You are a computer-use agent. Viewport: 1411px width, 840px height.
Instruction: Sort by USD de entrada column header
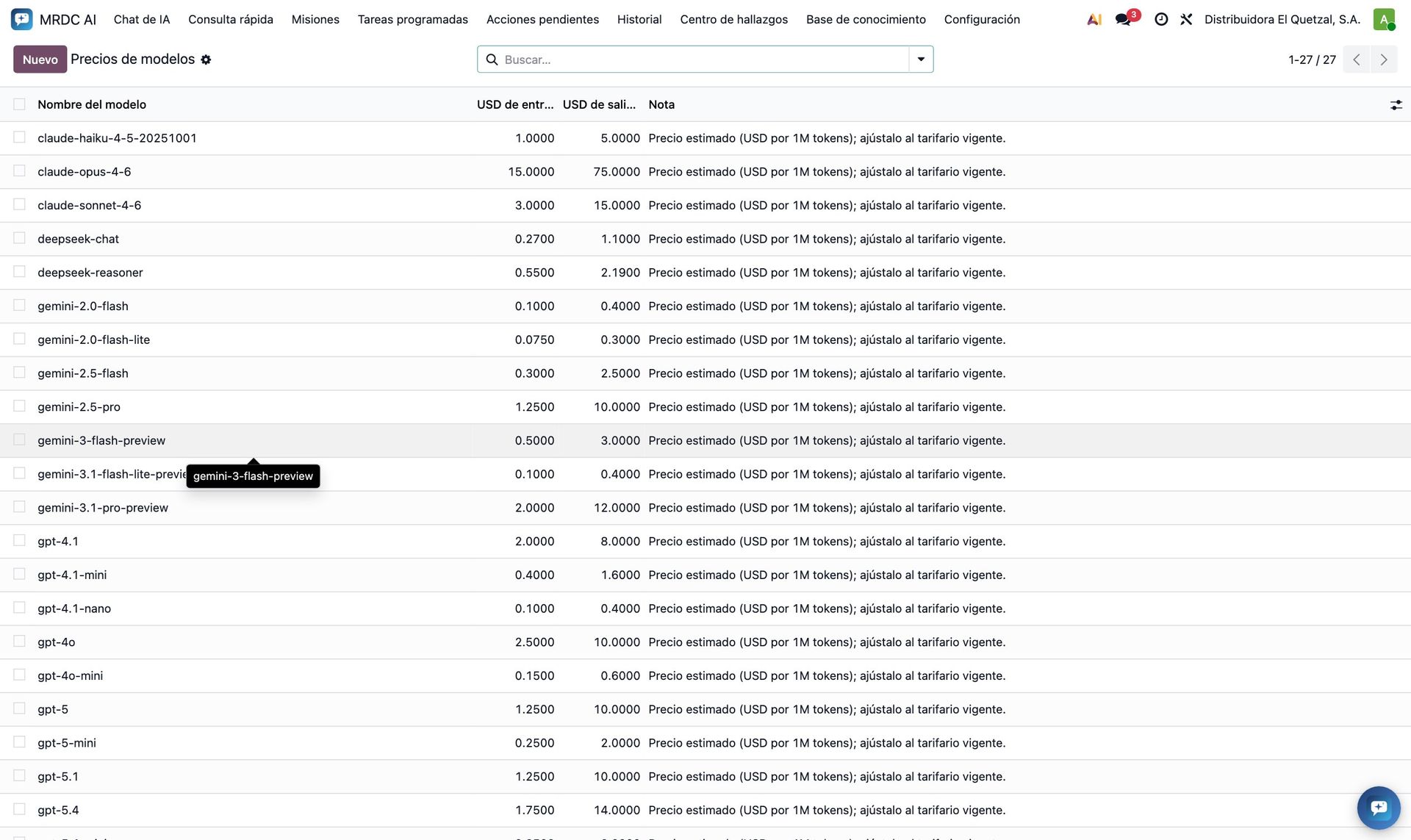(x=515, y=104)
